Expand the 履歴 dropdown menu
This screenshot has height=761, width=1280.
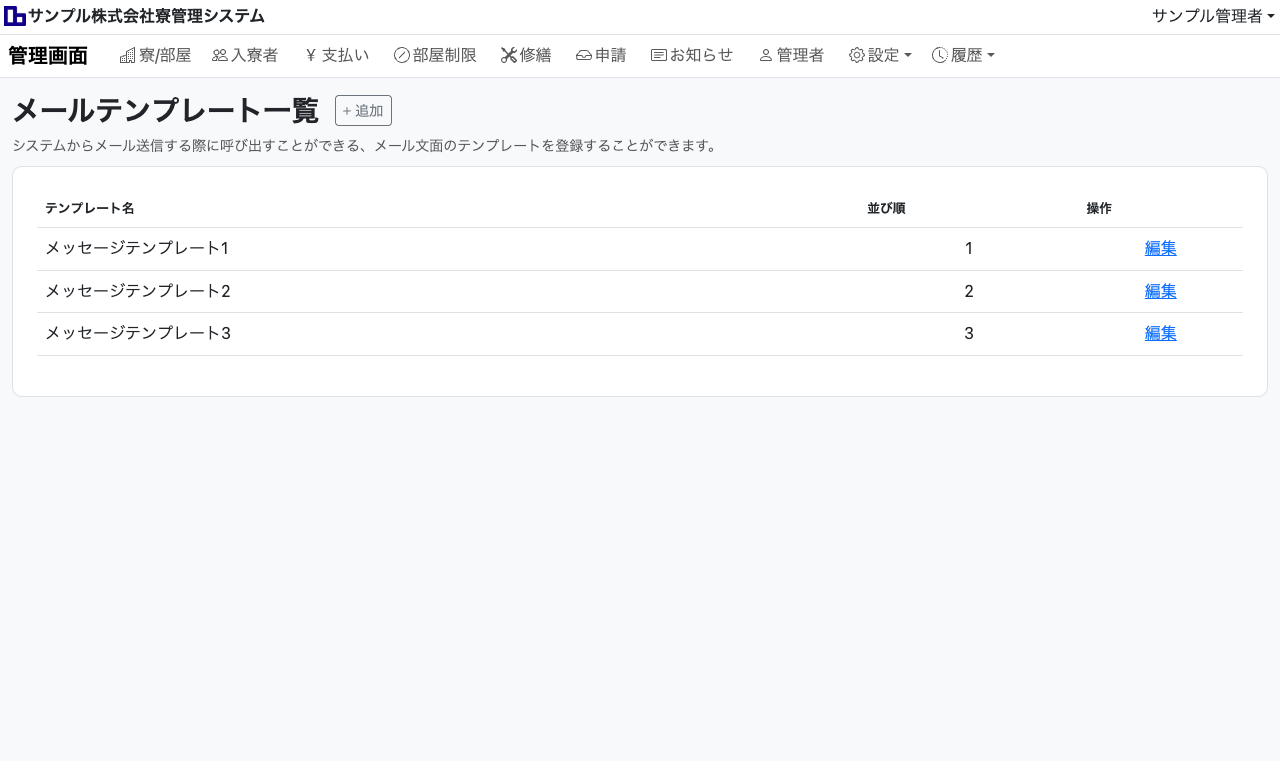coord(963,56)
